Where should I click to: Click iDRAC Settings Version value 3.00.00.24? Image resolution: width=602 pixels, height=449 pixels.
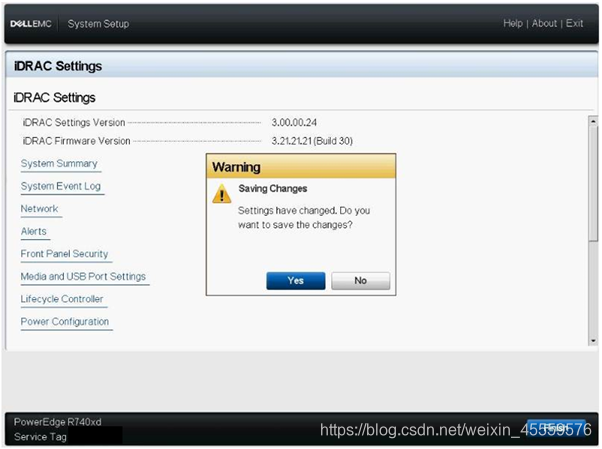pyautogui.click(x=294, y=123)
